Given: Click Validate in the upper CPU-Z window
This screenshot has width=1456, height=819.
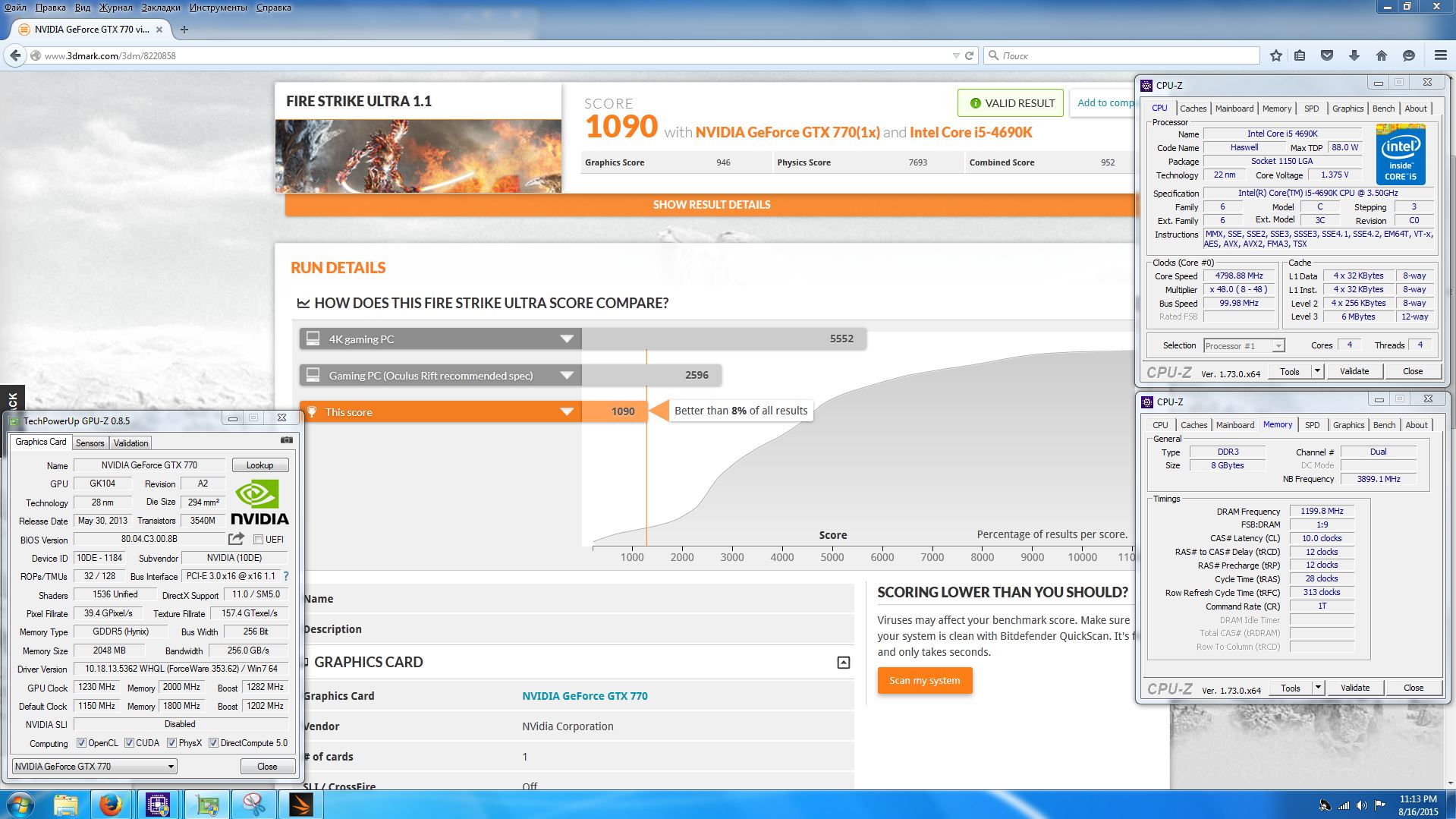Looking at the screenshot, I should pyautogui.click(x=1354, y=371).
